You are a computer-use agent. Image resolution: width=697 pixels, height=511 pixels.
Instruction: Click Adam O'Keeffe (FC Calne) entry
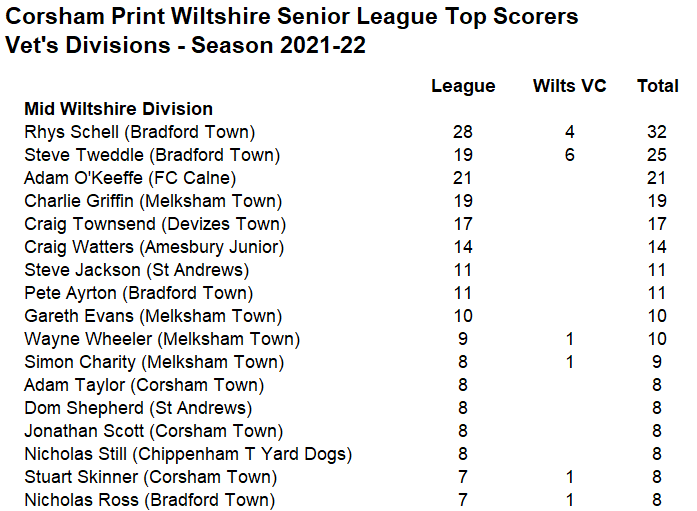[130, 178]
